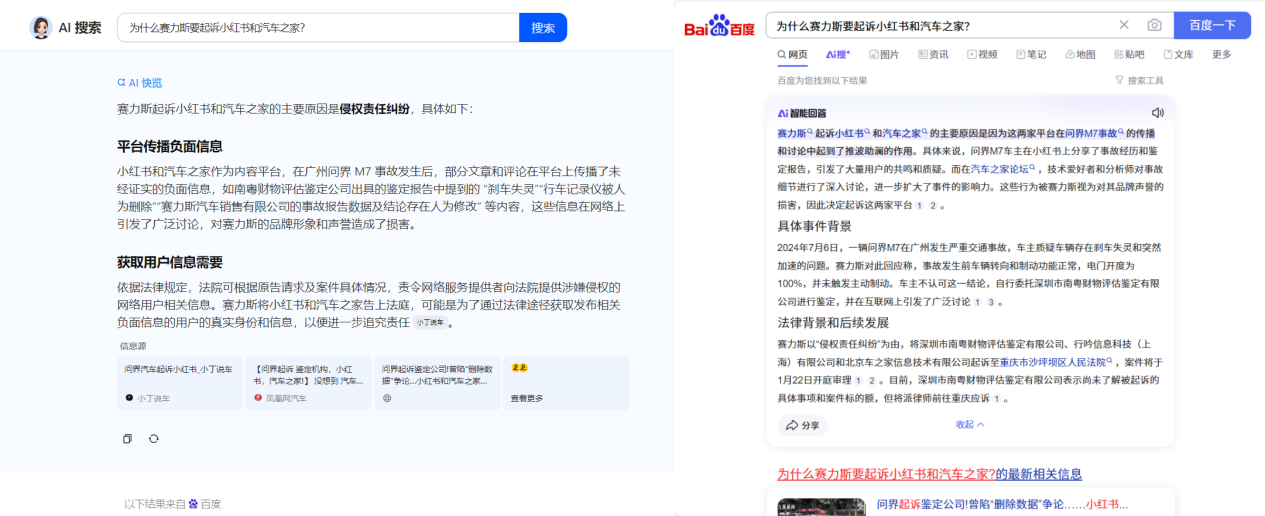Image resolution: width=1265 pixels, height=516 pixels.
Task: Click the 小丁说车 citation tag in answer text
Action: click(x=430, y=322)
